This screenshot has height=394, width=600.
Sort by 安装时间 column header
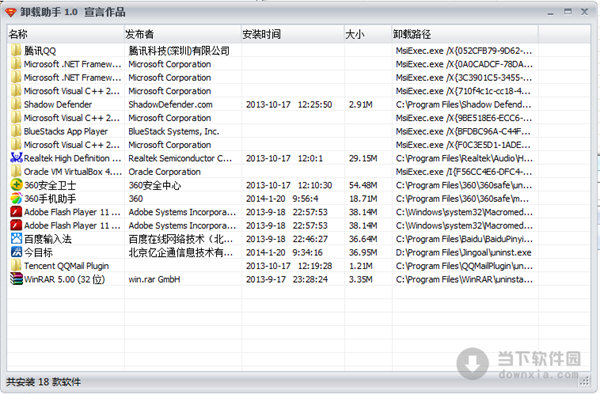293,34
